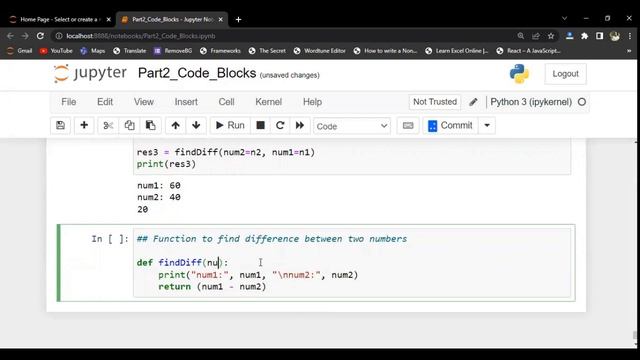Open the Translate bookmark
The height and width of the screenshot is (360, 640).
tap(129, 51)
